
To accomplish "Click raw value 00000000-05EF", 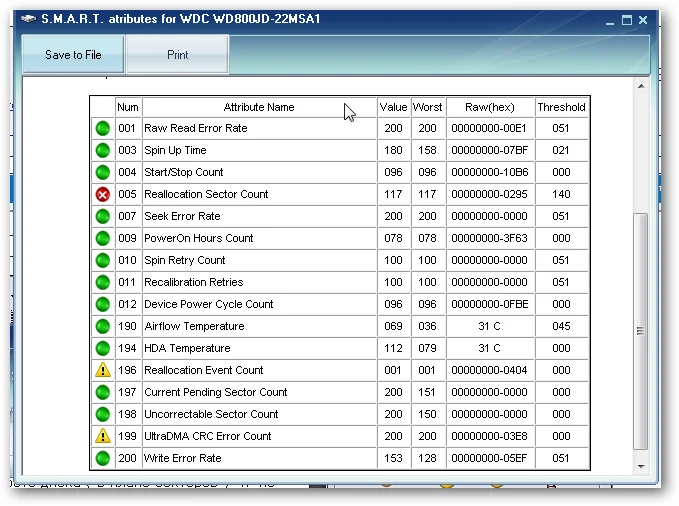I will (489, 458).
